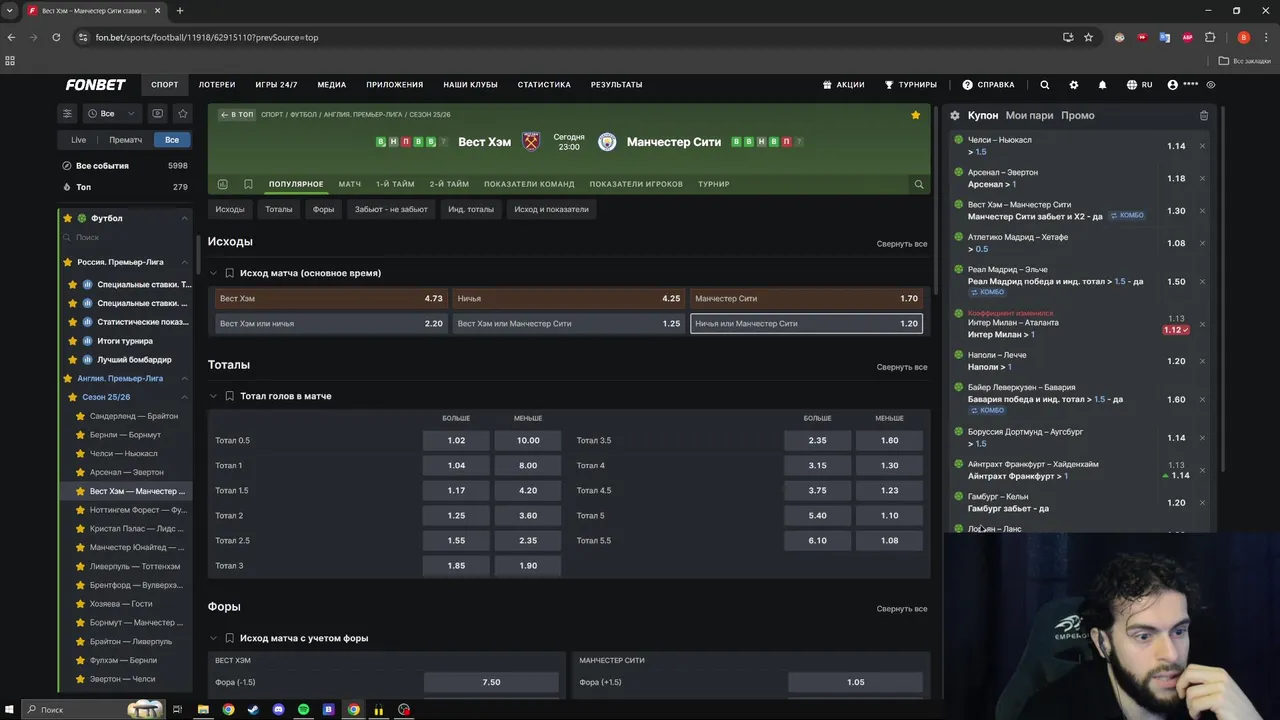This screenshot has width=1280, height=720.
Task: Open coupon settings gear
Action: (x=955, y=116)
